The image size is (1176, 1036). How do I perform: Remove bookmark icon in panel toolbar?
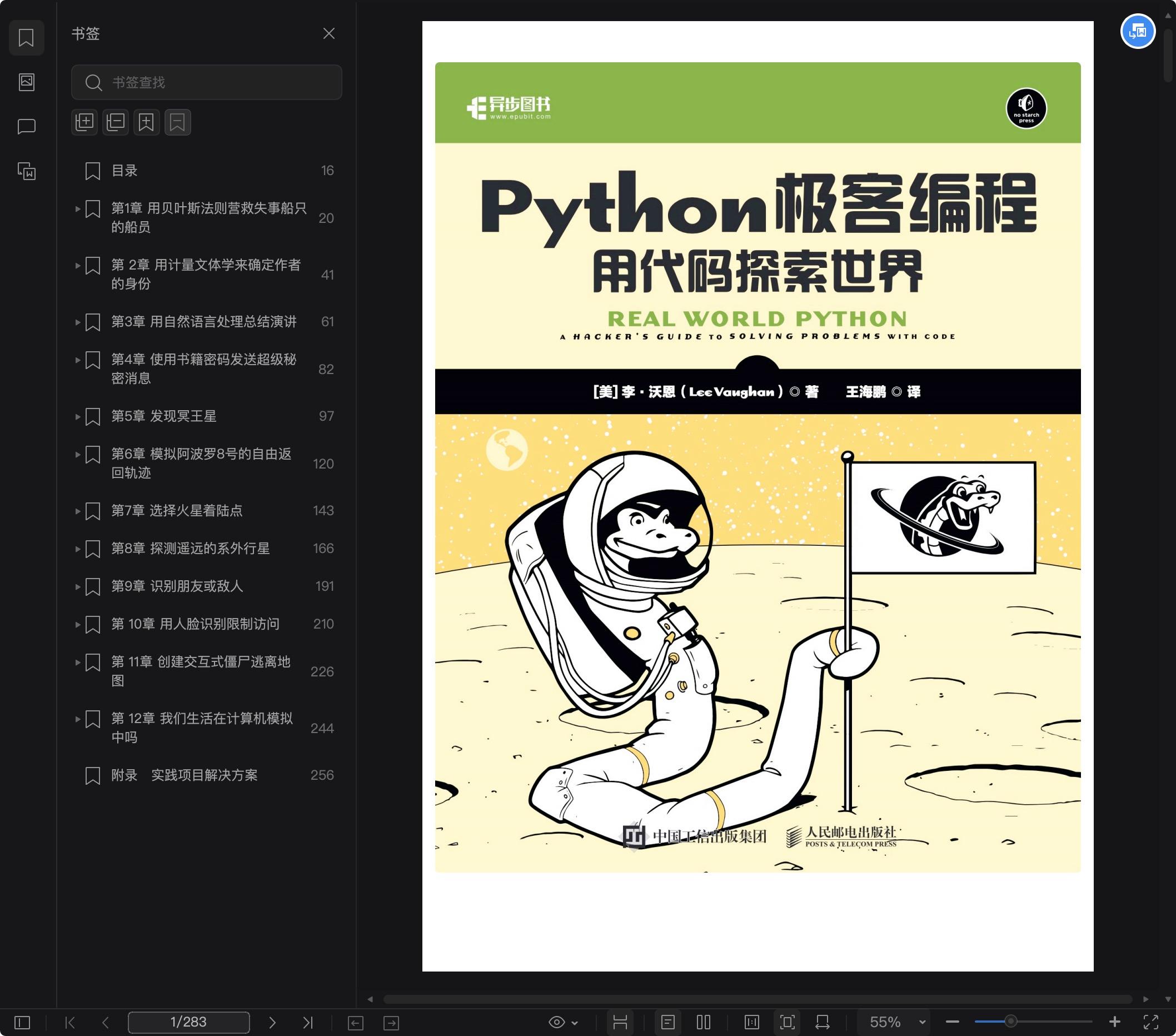(177, 122)
